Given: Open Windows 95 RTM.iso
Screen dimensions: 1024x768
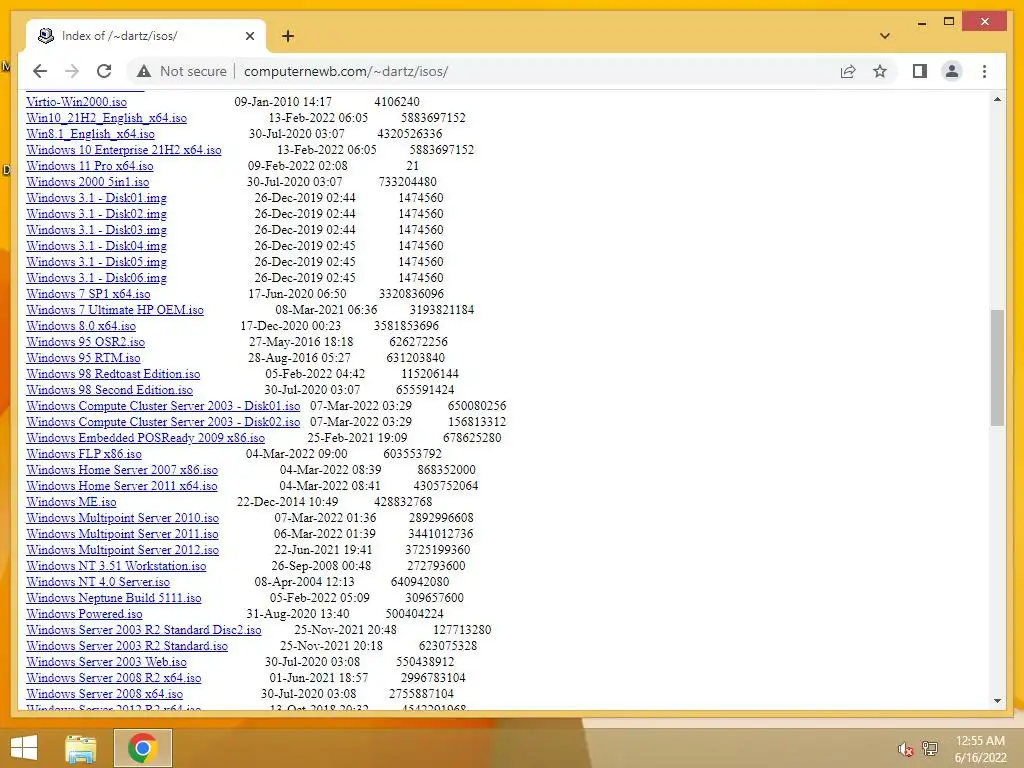Looking at the screenshot, I should click(x=84, y=358).
